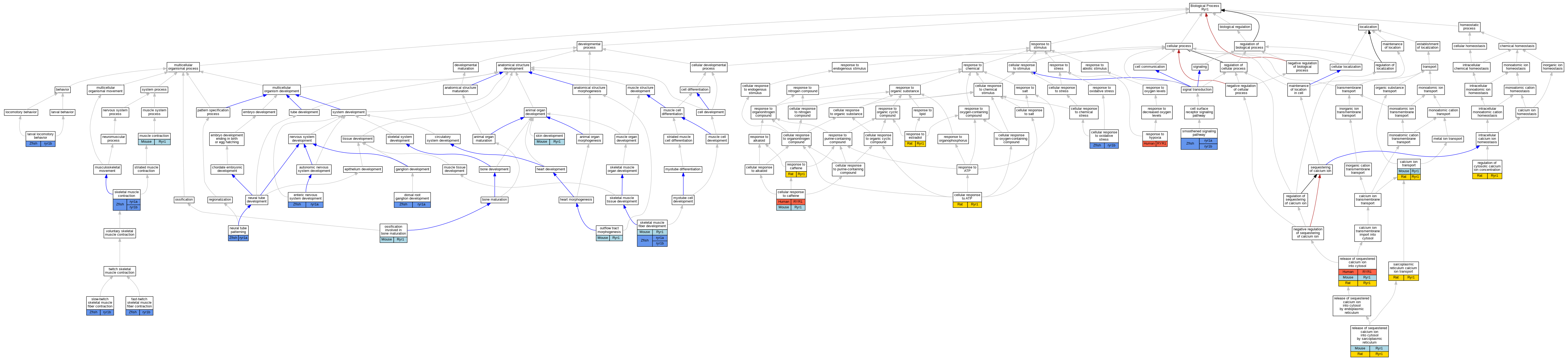
Task: Click the 'larval locomotory behavior' node
Action: click(41, 139)
